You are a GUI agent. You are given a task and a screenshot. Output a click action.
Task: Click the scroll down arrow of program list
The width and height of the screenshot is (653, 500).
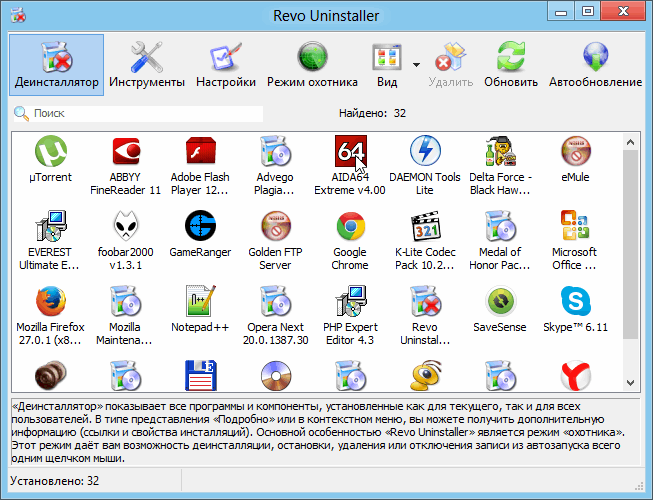point(631,383)
